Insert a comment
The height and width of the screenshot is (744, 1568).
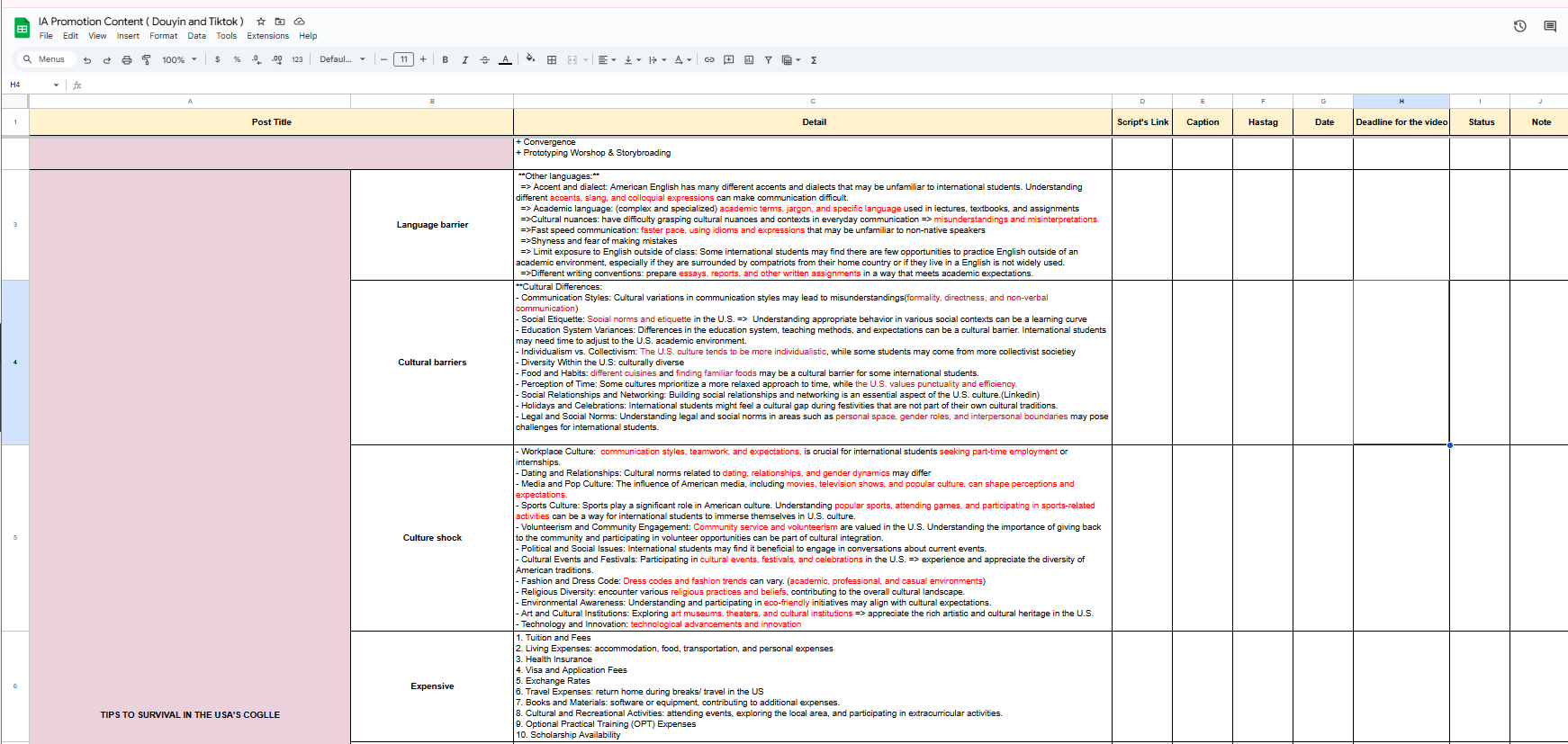729,60
